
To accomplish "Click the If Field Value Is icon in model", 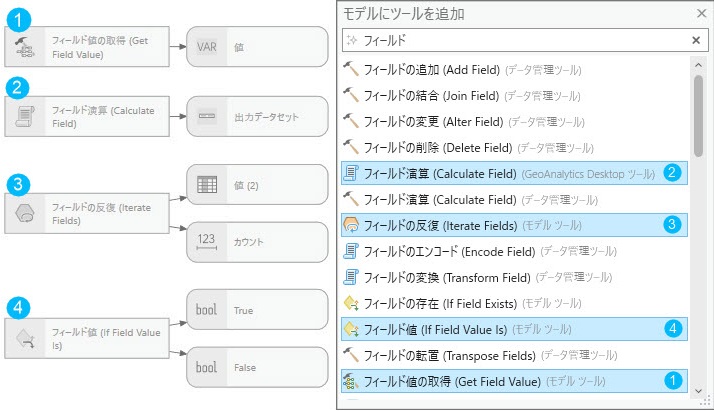I will [x=25, y=339].
